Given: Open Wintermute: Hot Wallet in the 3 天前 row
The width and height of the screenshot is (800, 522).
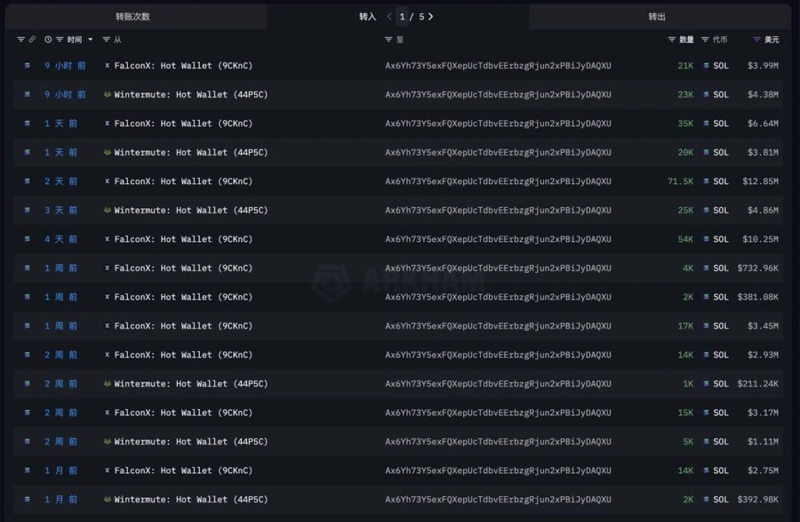Looking at the screenshot, I should pos(190,211).
